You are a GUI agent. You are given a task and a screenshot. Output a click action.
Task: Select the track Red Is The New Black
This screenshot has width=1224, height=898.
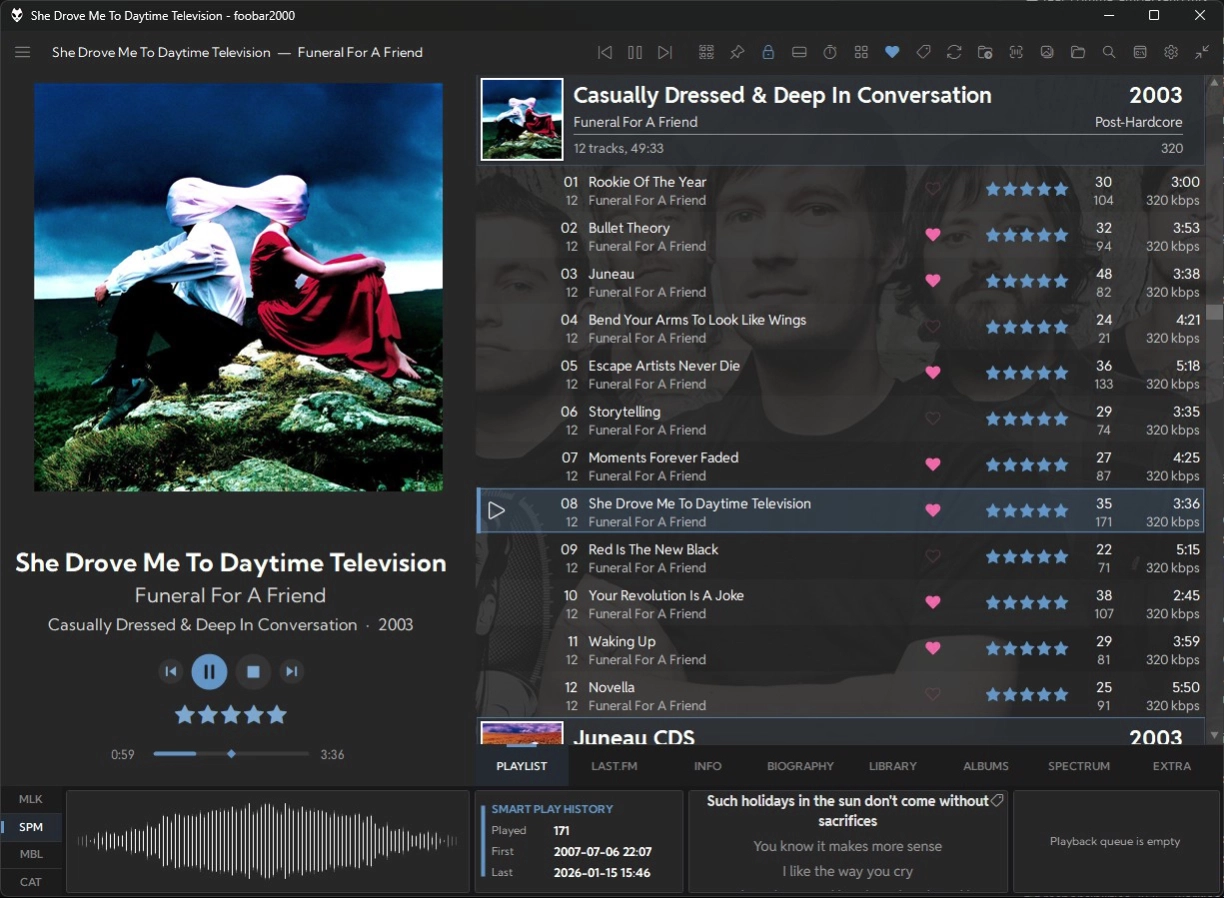(x=839, y=557)
